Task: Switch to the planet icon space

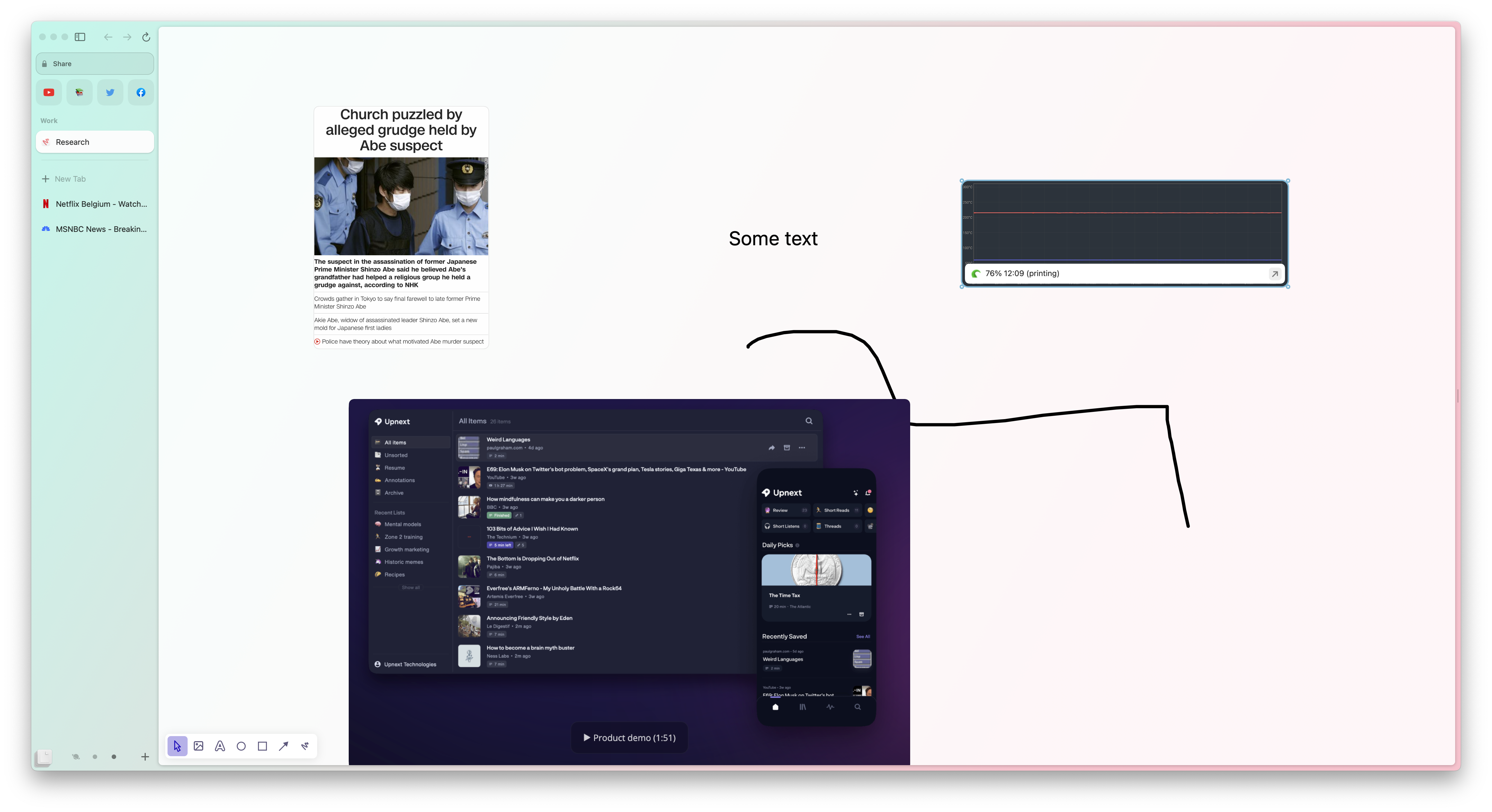Action: click(x=76, y=756)
